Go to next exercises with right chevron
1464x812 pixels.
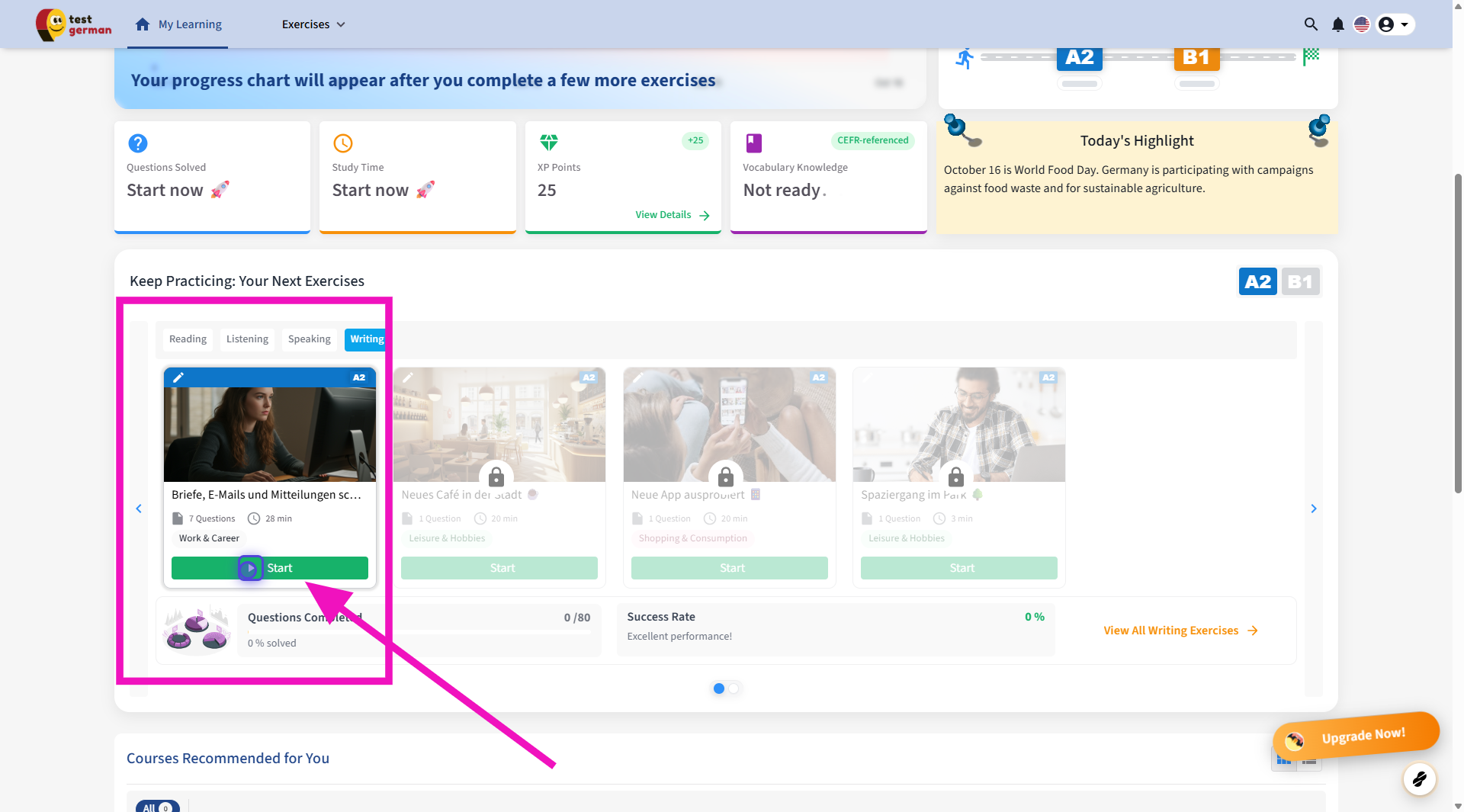[x=1313, y=509]
